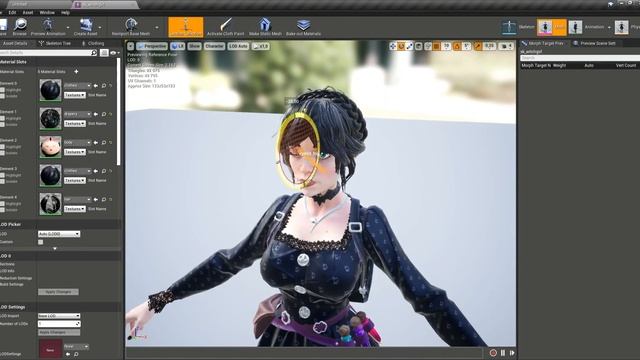Screen dimensions: 640x360
Task: Open Element 0 material dropdown
Action: coord(78,86)
